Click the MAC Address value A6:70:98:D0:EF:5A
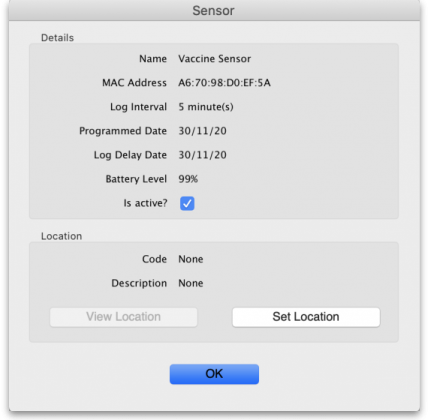 (224, 83)
